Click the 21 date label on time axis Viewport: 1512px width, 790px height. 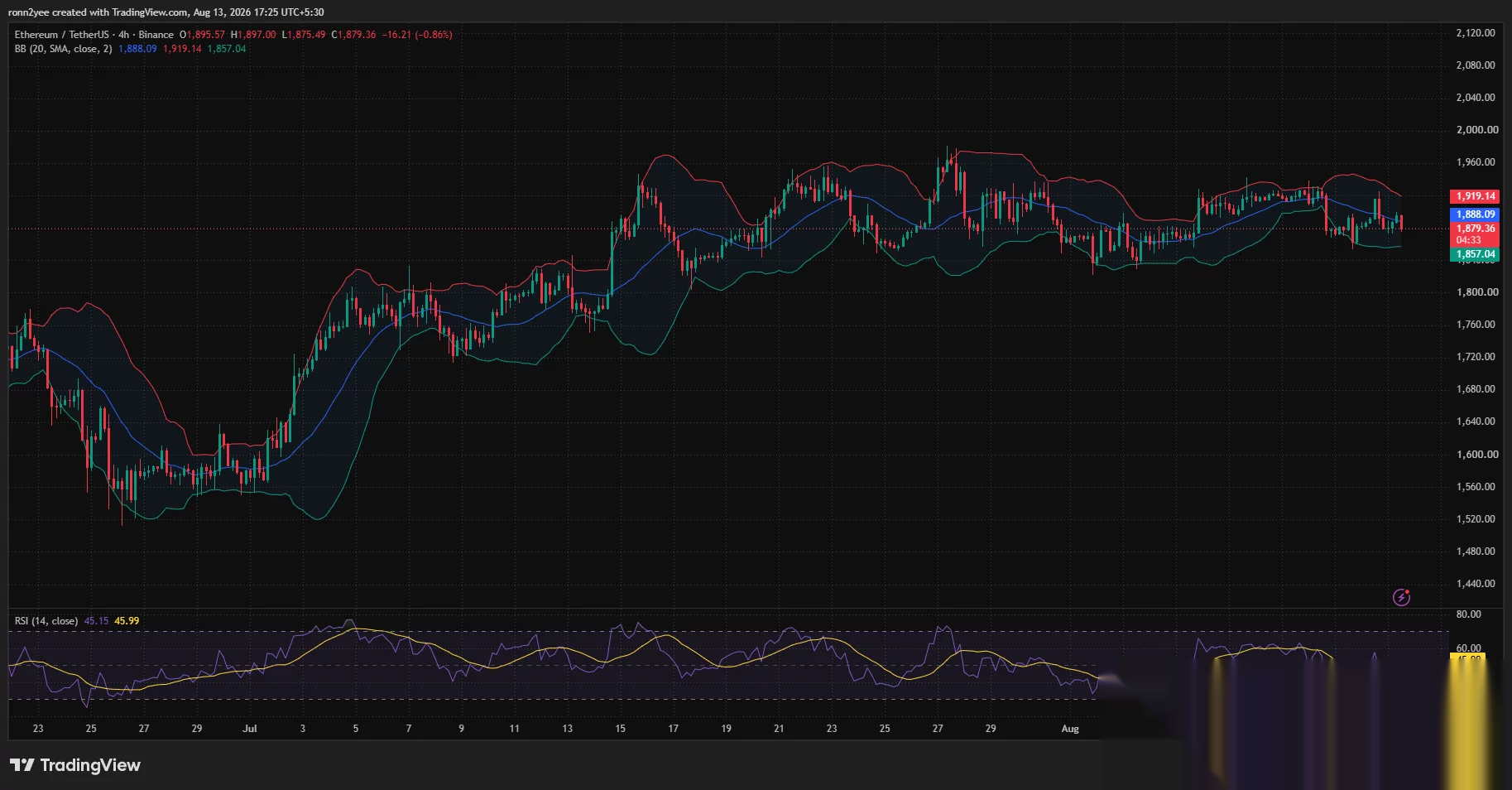[x=779, y=729]
